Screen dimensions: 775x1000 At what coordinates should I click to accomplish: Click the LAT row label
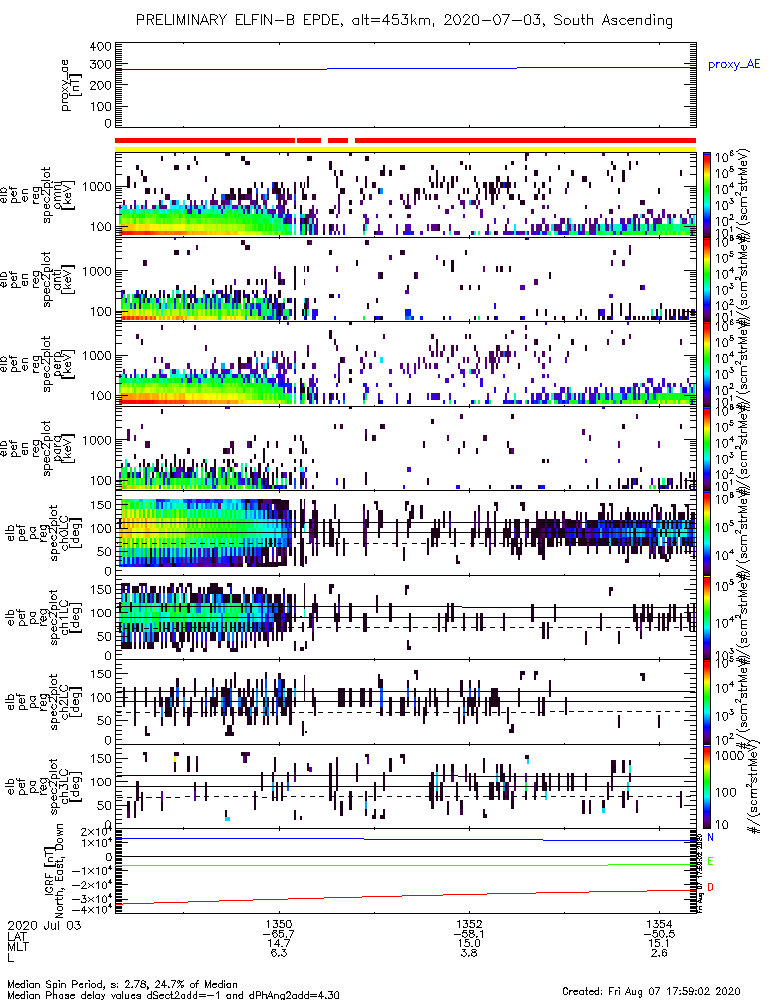coord(17,936)
